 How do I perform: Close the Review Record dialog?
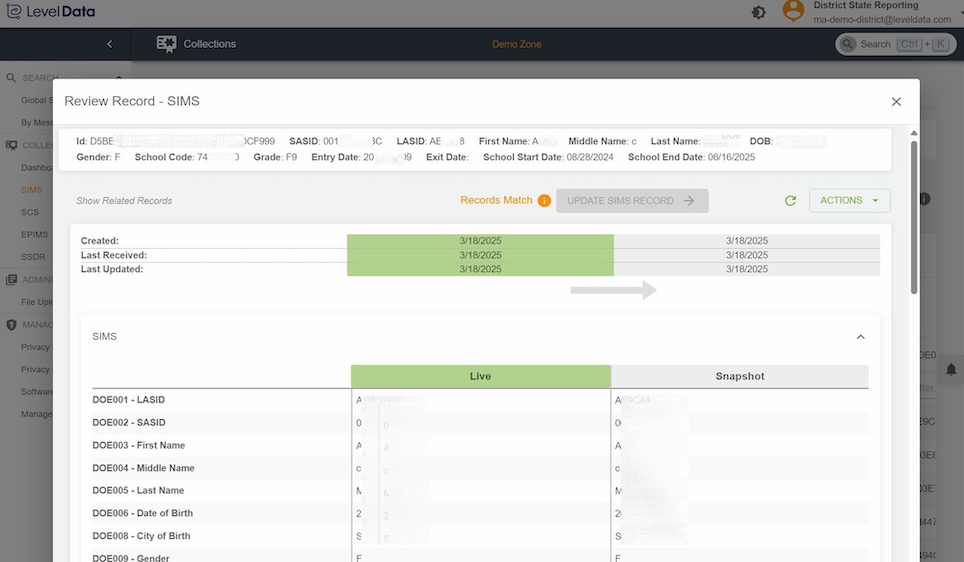896,102
